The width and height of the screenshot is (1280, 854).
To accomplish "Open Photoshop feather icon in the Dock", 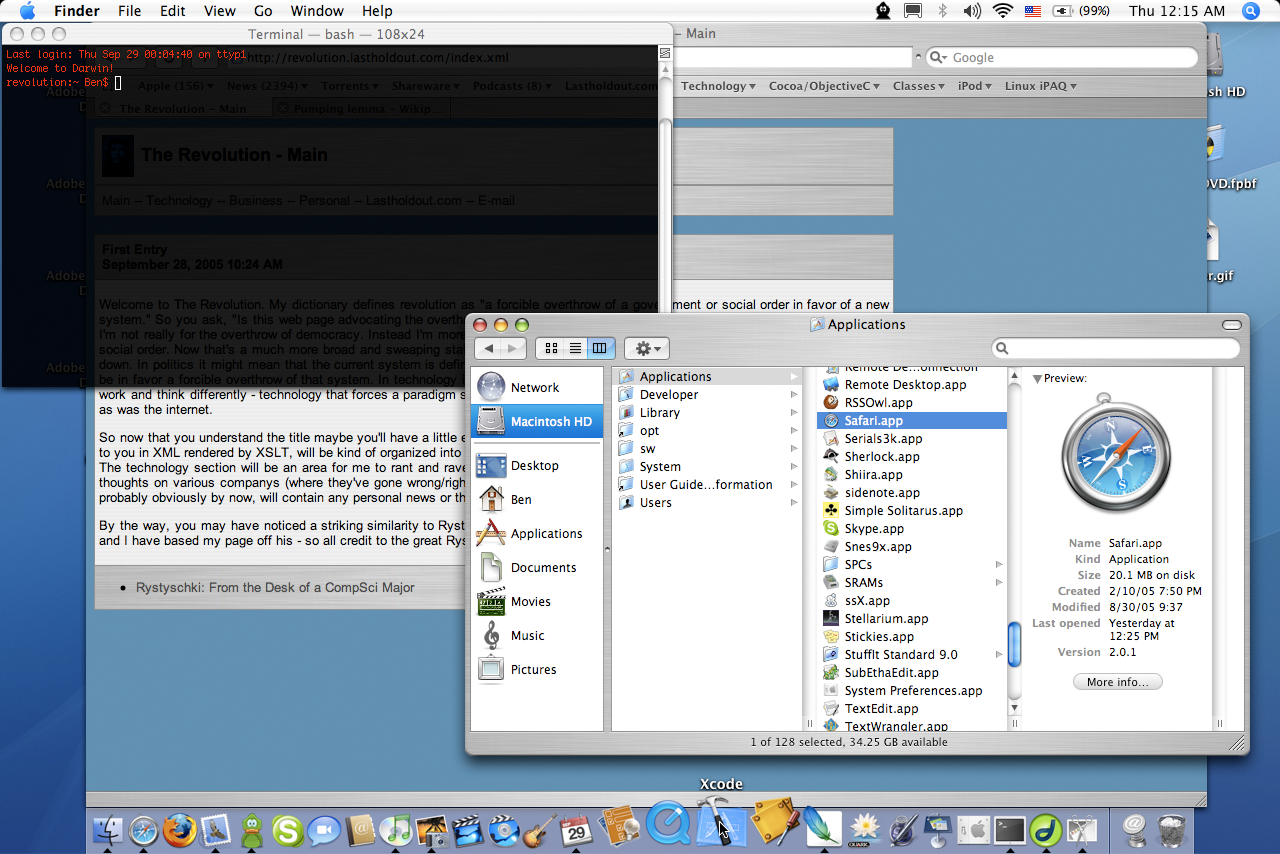I will coord(822,826).
